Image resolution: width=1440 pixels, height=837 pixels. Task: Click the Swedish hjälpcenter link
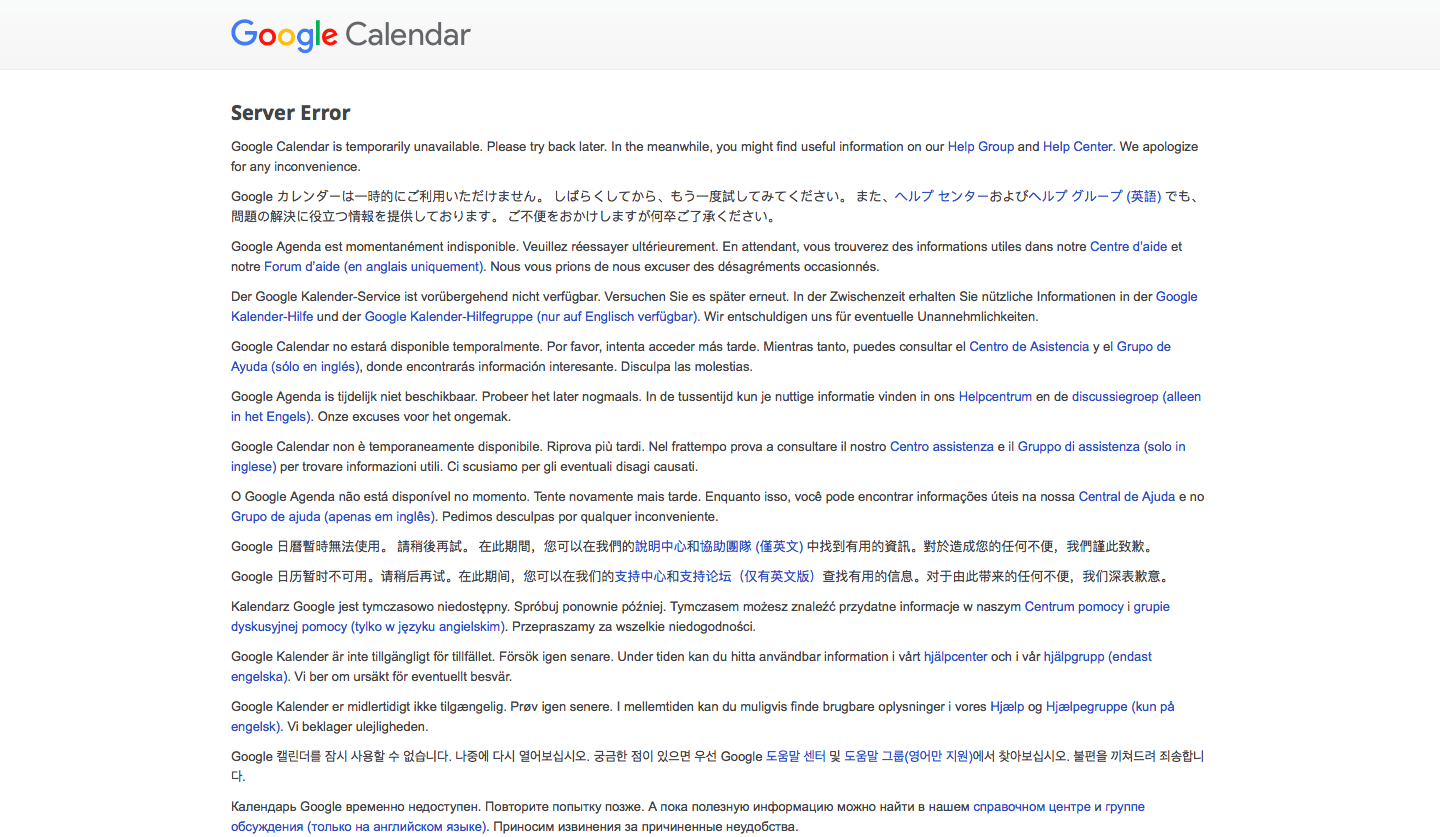956,656
